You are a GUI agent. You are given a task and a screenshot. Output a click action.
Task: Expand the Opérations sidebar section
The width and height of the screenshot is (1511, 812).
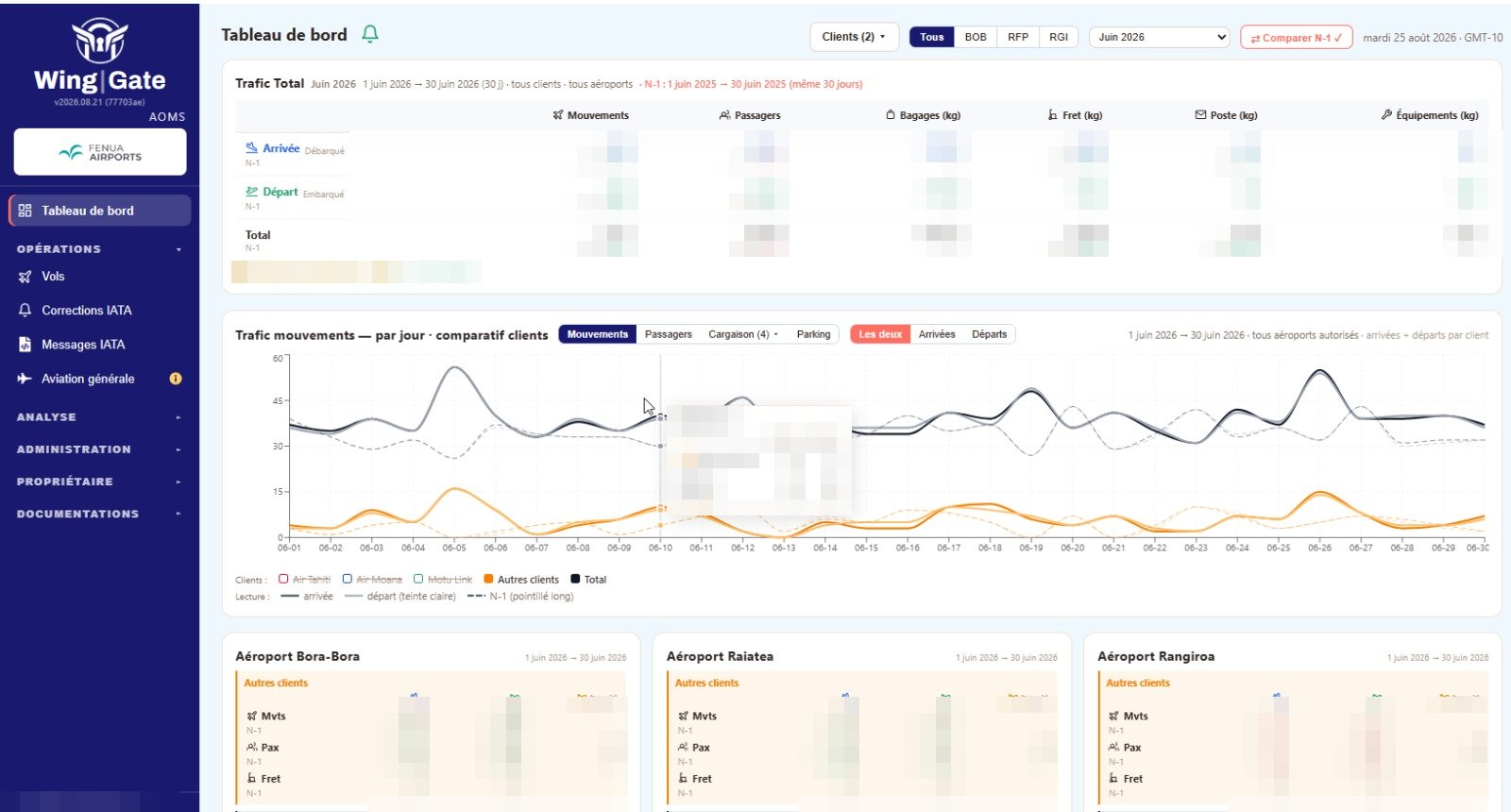[x=99, y=249]
